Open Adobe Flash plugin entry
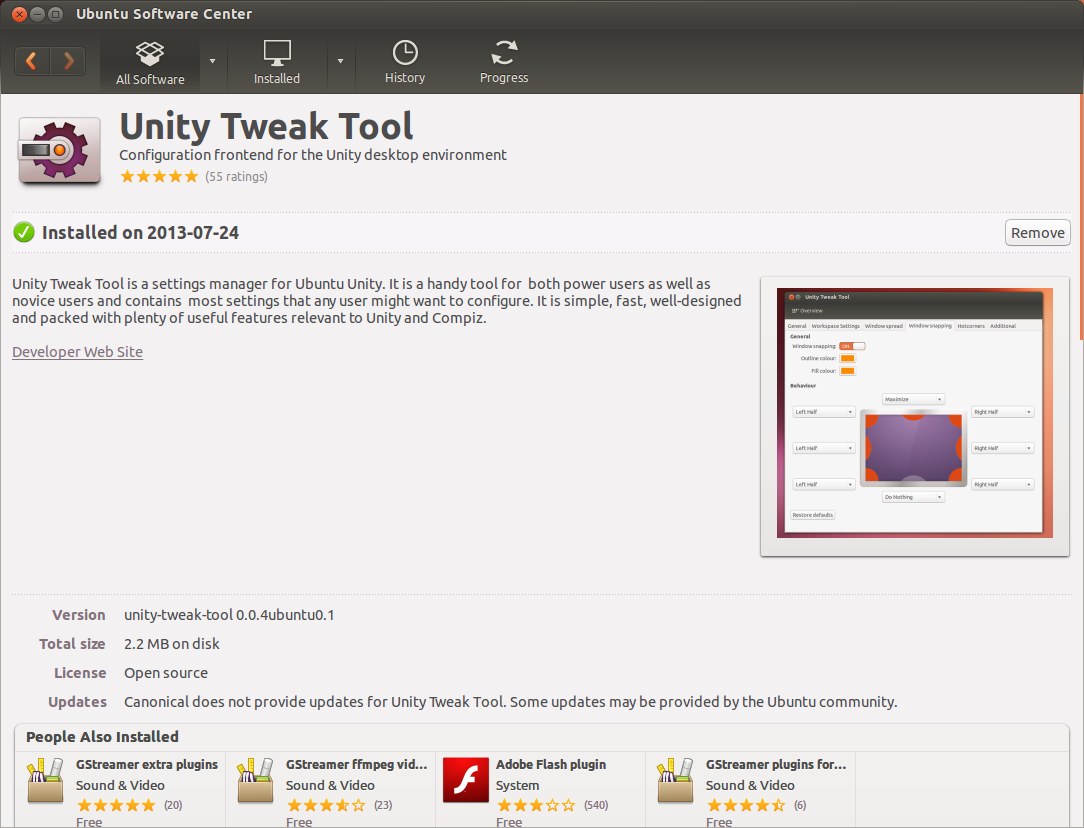This screenshot has height=828, width=1084. click(551, 764)
